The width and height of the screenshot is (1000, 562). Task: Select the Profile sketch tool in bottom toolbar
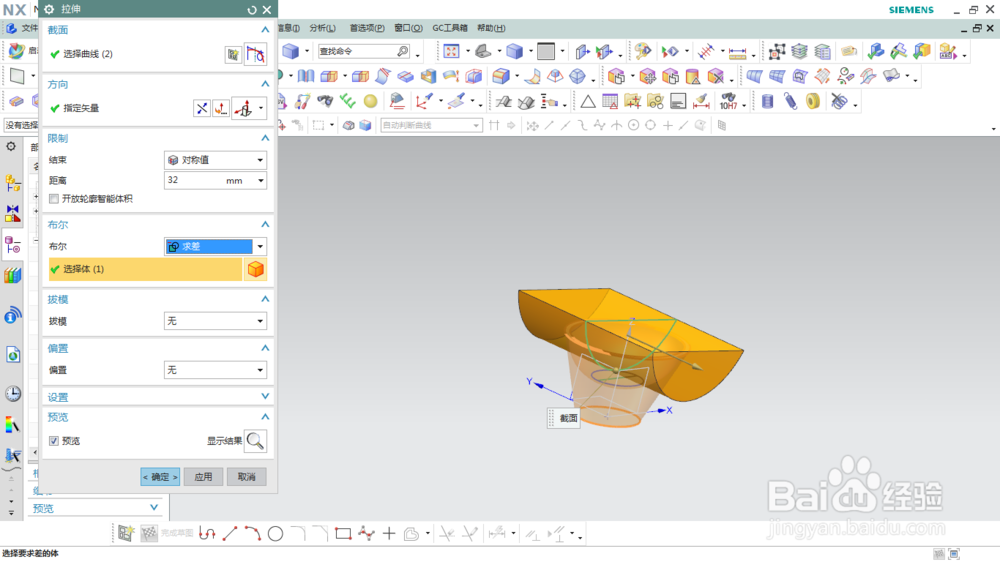(x=207, y=533)
